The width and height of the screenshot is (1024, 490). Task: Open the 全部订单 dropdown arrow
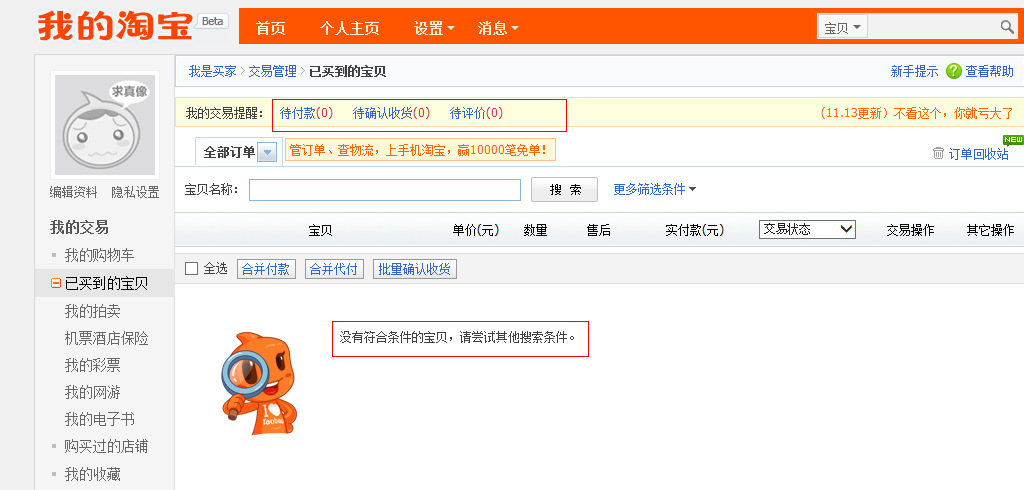[268, 152]
